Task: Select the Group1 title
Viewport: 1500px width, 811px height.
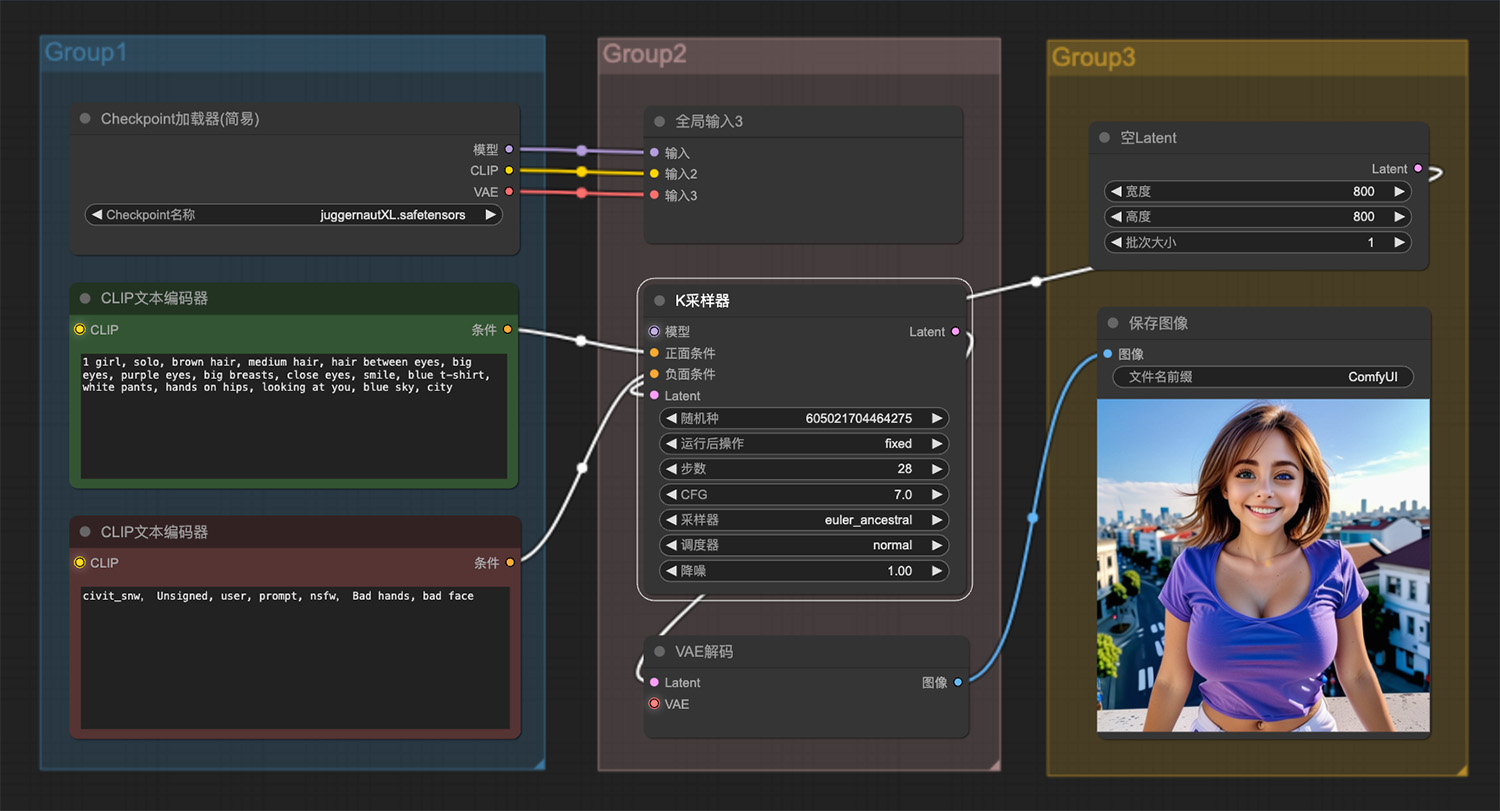Action: click(86, 53)
